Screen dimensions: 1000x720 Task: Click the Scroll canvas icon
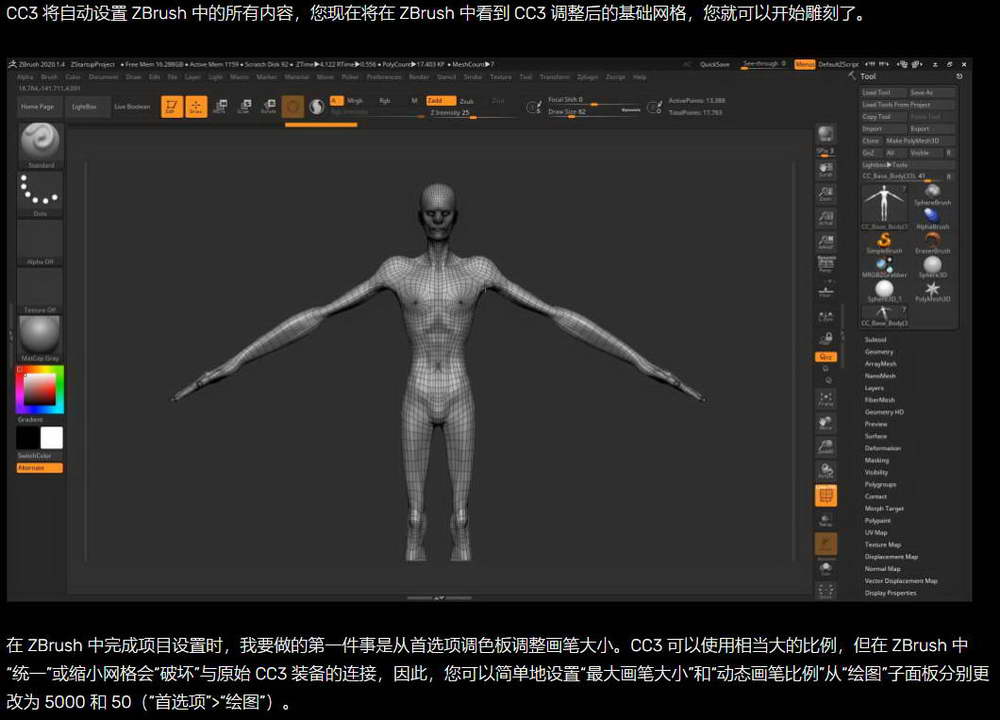click(x=826, y=170)
